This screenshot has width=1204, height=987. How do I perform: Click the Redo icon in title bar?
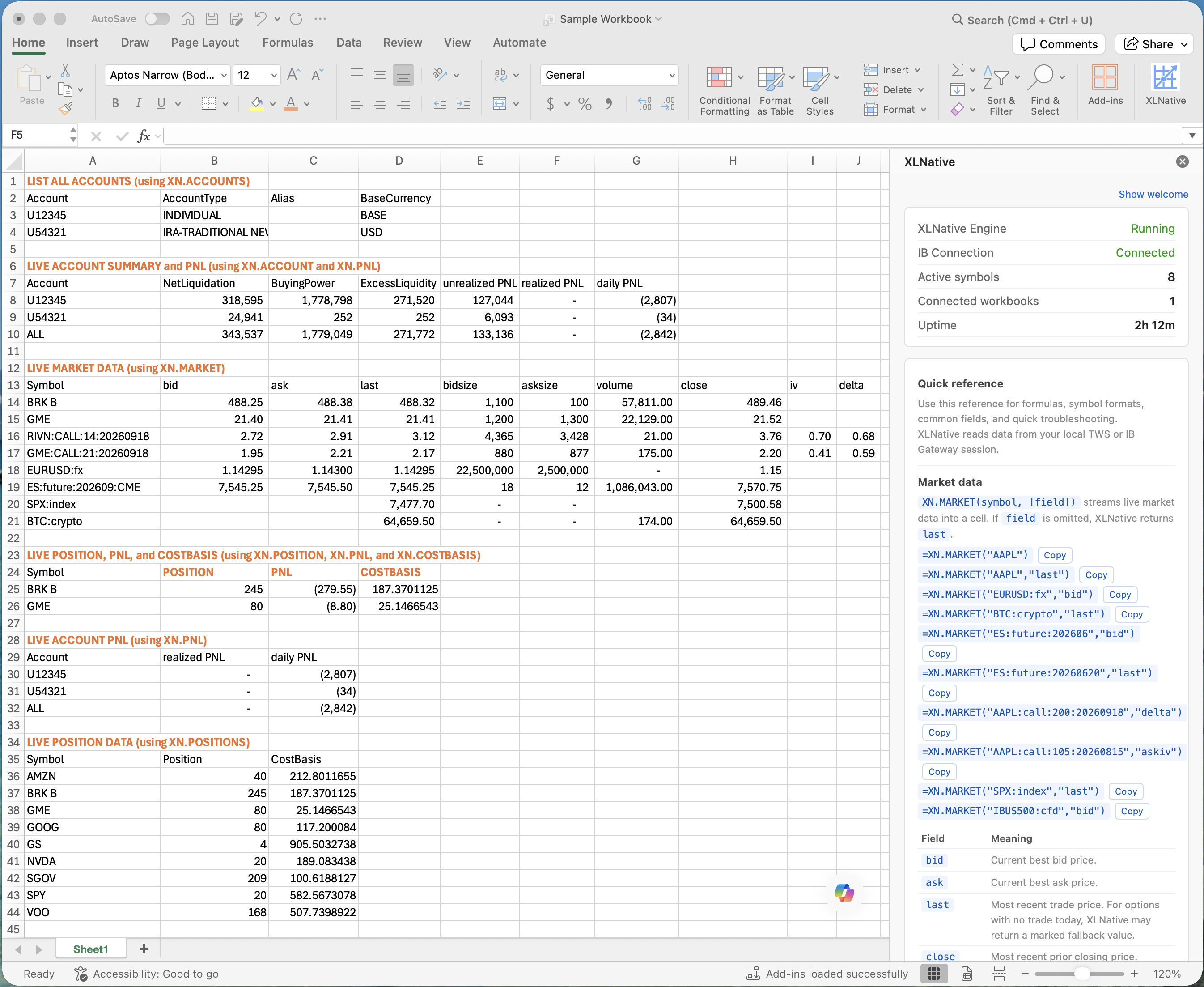296,19
